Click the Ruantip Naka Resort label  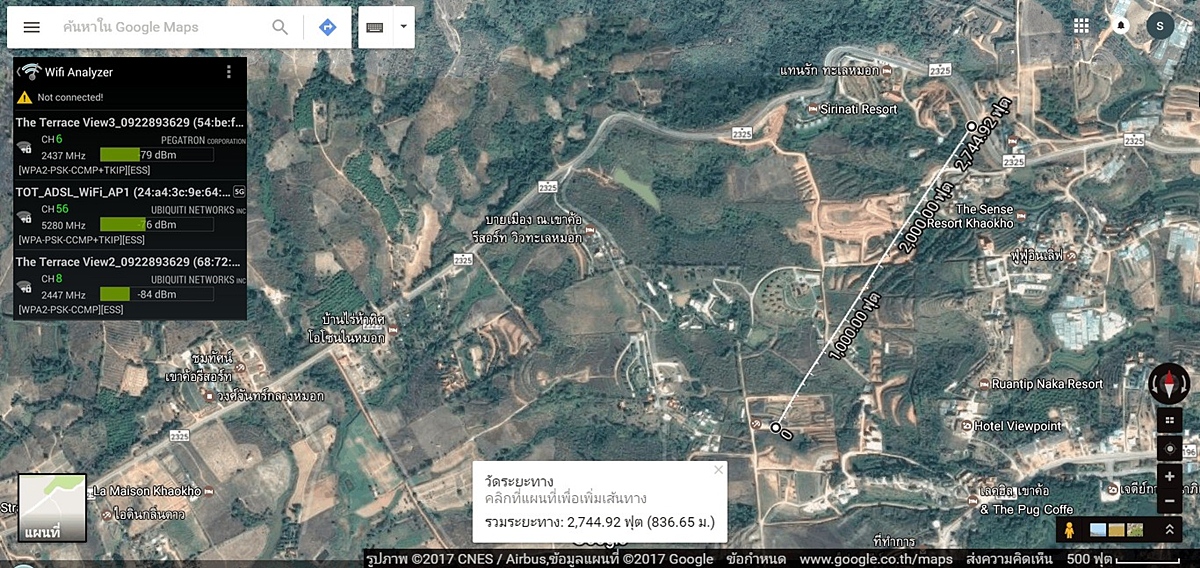pyautogui.click(x=1047, y=384)
